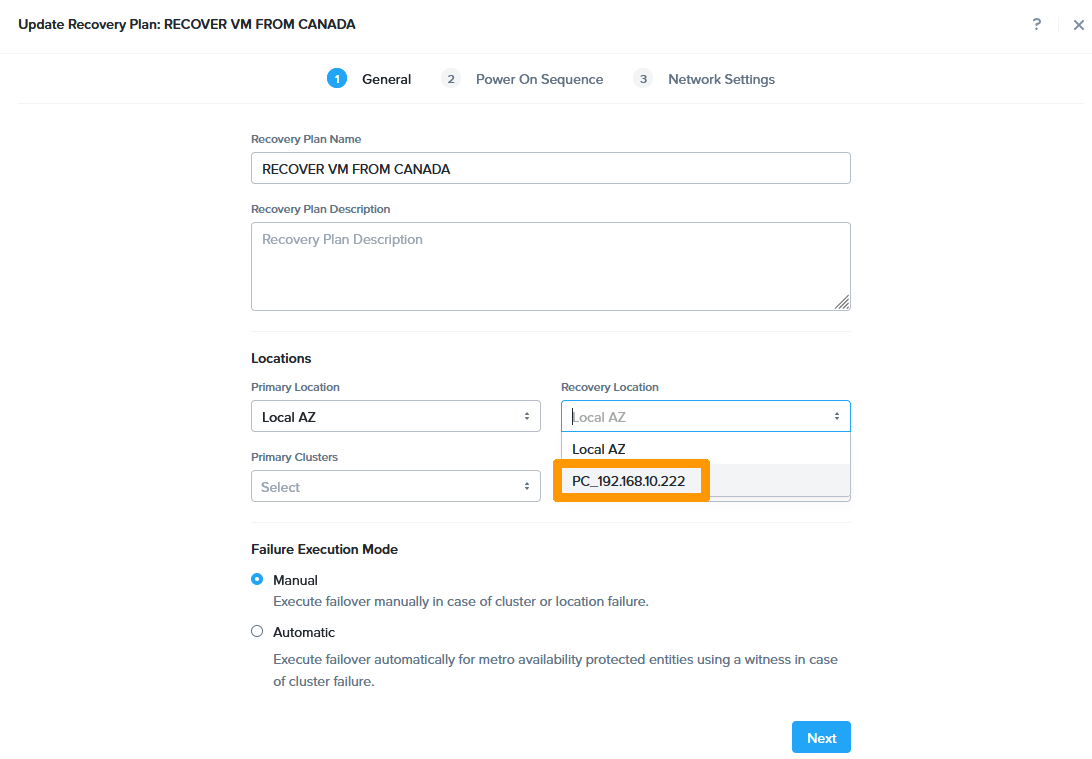The width and height of the screenshot is (1092, 759).
Task: Close the Update Recovery Plan dialog
Action: point(1078,25)
